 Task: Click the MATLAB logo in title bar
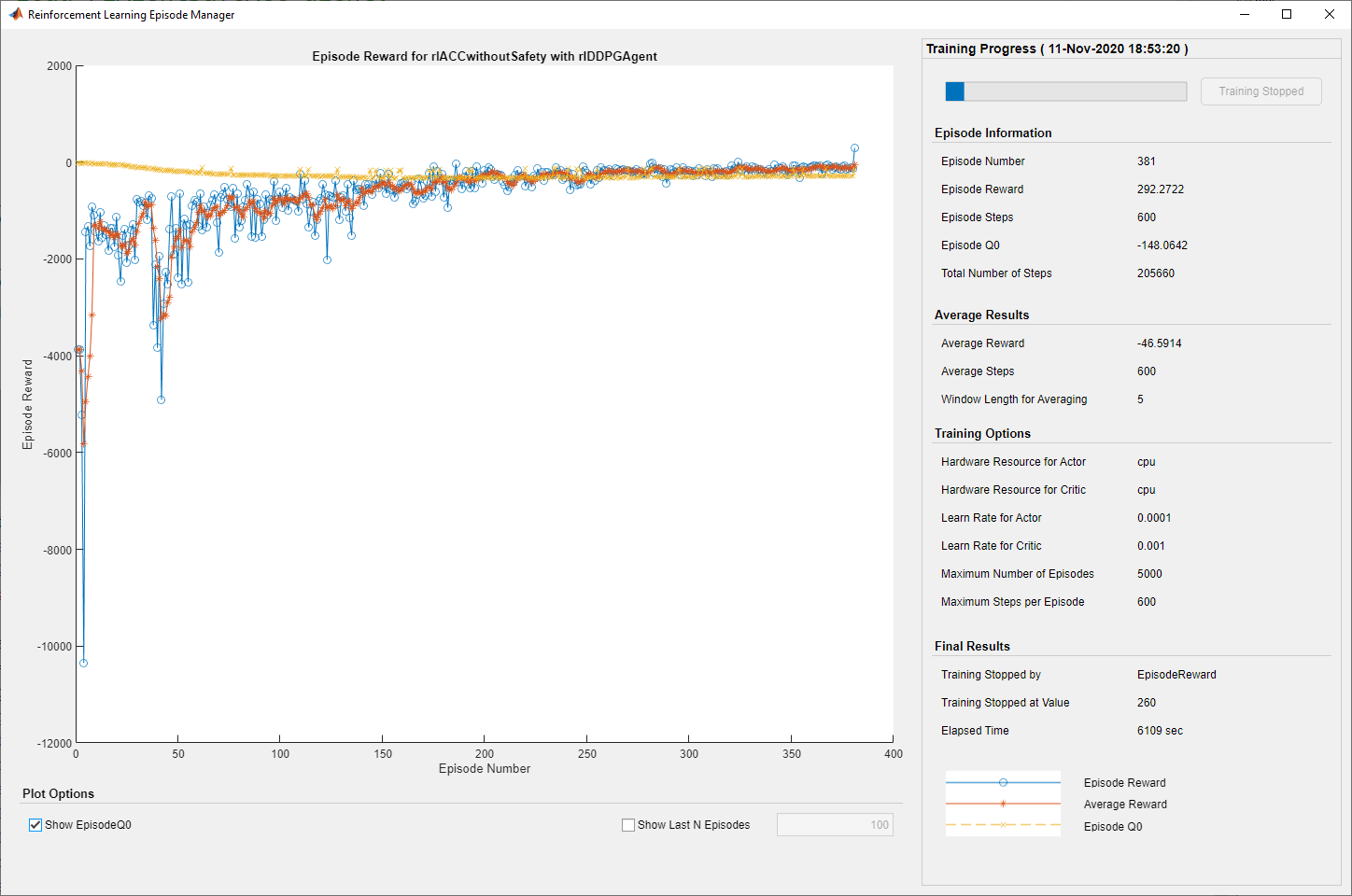tap(15, 14)
